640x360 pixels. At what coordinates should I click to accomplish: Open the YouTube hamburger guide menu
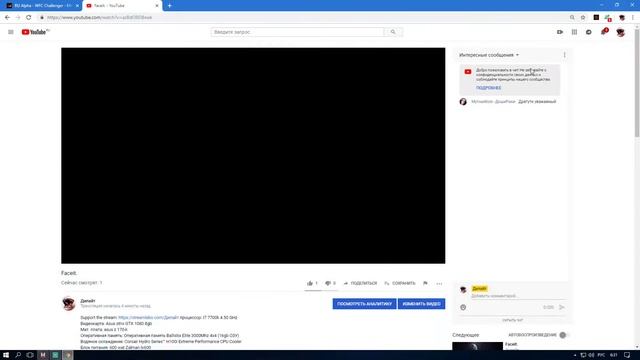coord(11,32)
